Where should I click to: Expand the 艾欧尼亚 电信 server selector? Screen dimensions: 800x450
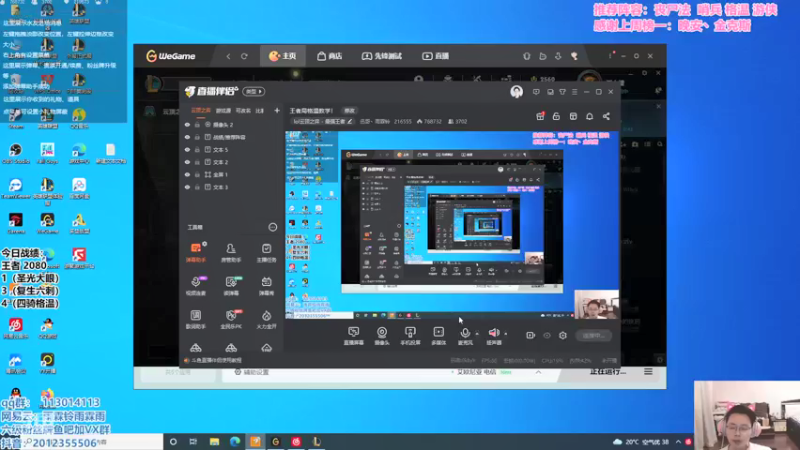pos(538,372)
